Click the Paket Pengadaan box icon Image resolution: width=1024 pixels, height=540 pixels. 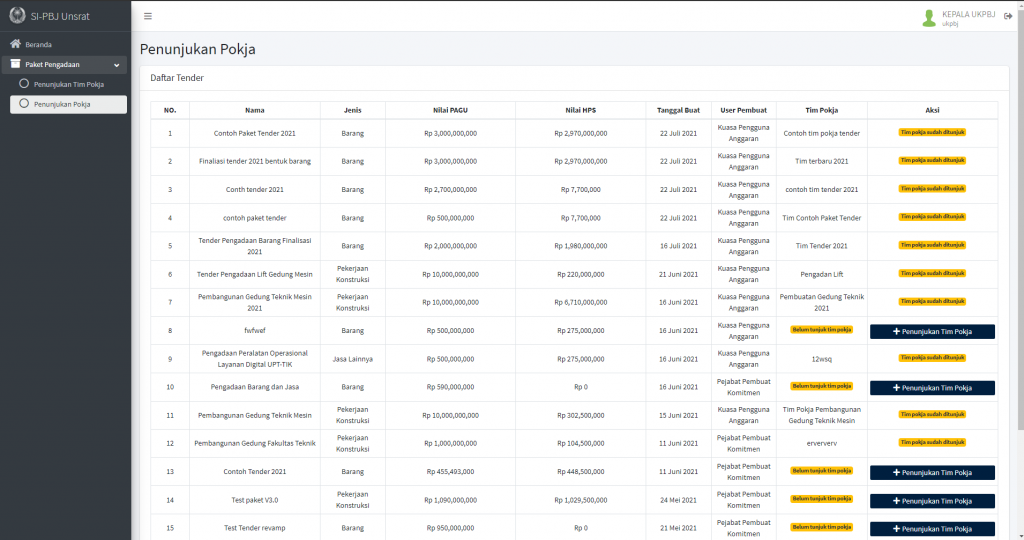pos(16,65)
